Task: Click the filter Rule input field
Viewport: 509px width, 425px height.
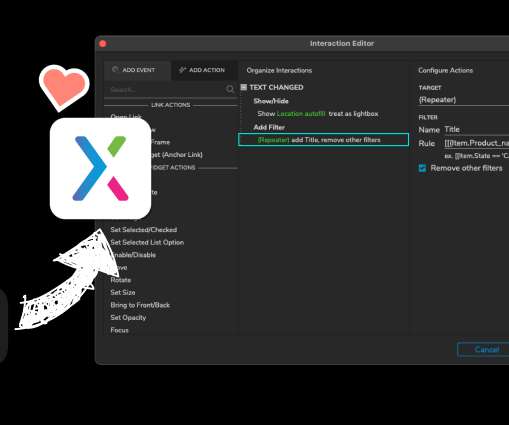Action: [476, 143]
